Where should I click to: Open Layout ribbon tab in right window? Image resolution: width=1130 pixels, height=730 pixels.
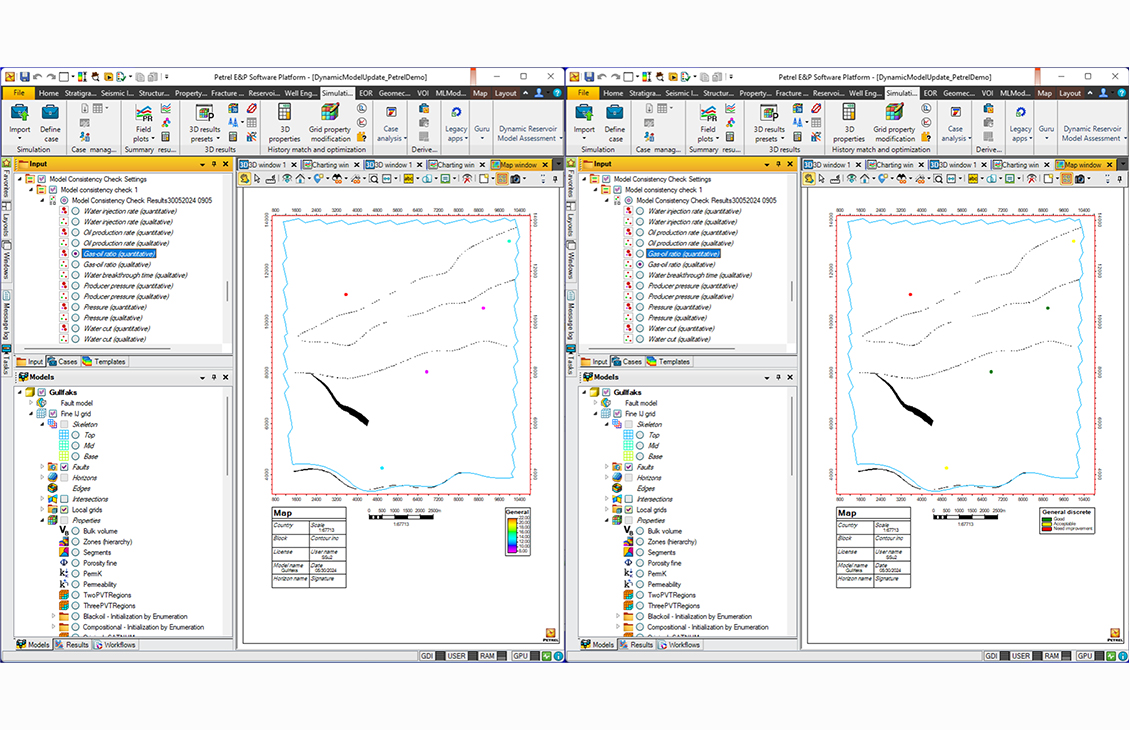(x=1069, y=93)
